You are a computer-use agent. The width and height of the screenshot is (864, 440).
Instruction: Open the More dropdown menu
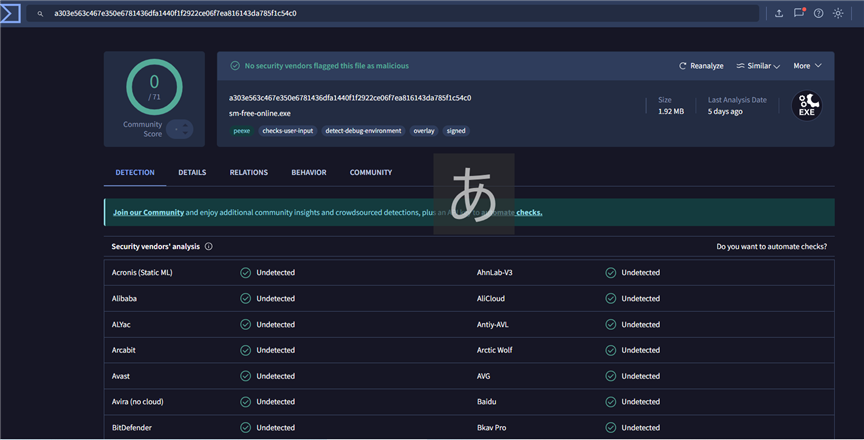(807, 66)
